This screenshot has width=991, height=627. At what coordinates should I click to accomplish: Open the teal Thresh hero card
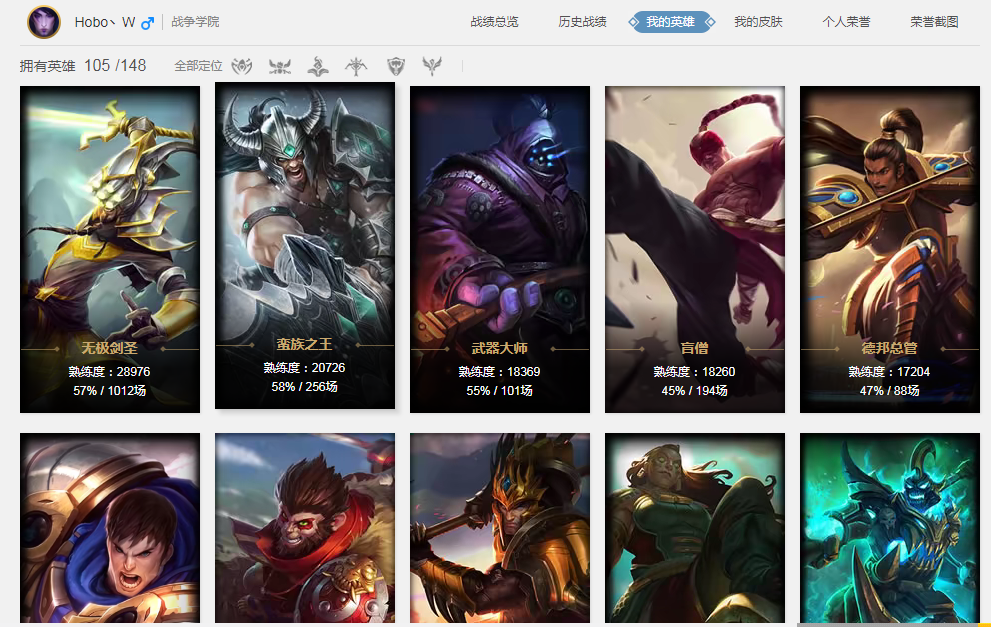[890, 528]
